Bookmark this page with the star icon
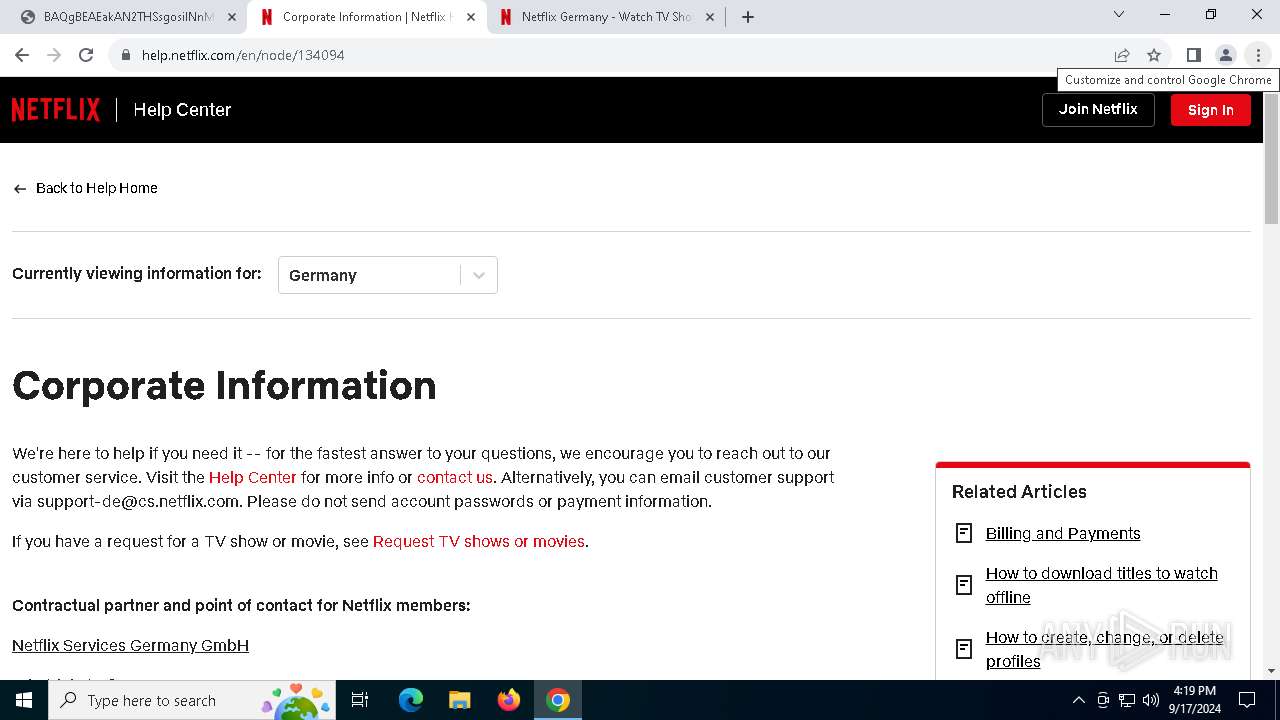1280x720 pixels. click(1154, 55)
